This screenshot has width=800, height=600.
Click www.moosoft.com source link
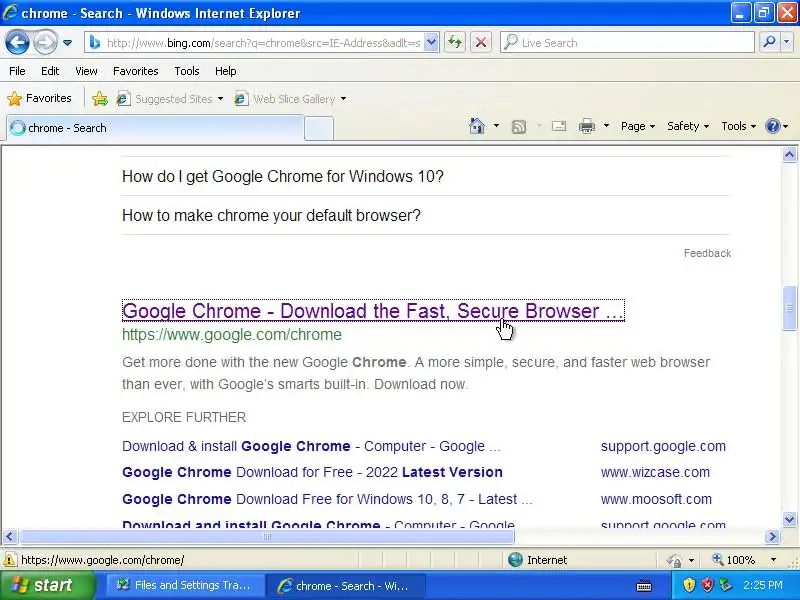(656, 499)
